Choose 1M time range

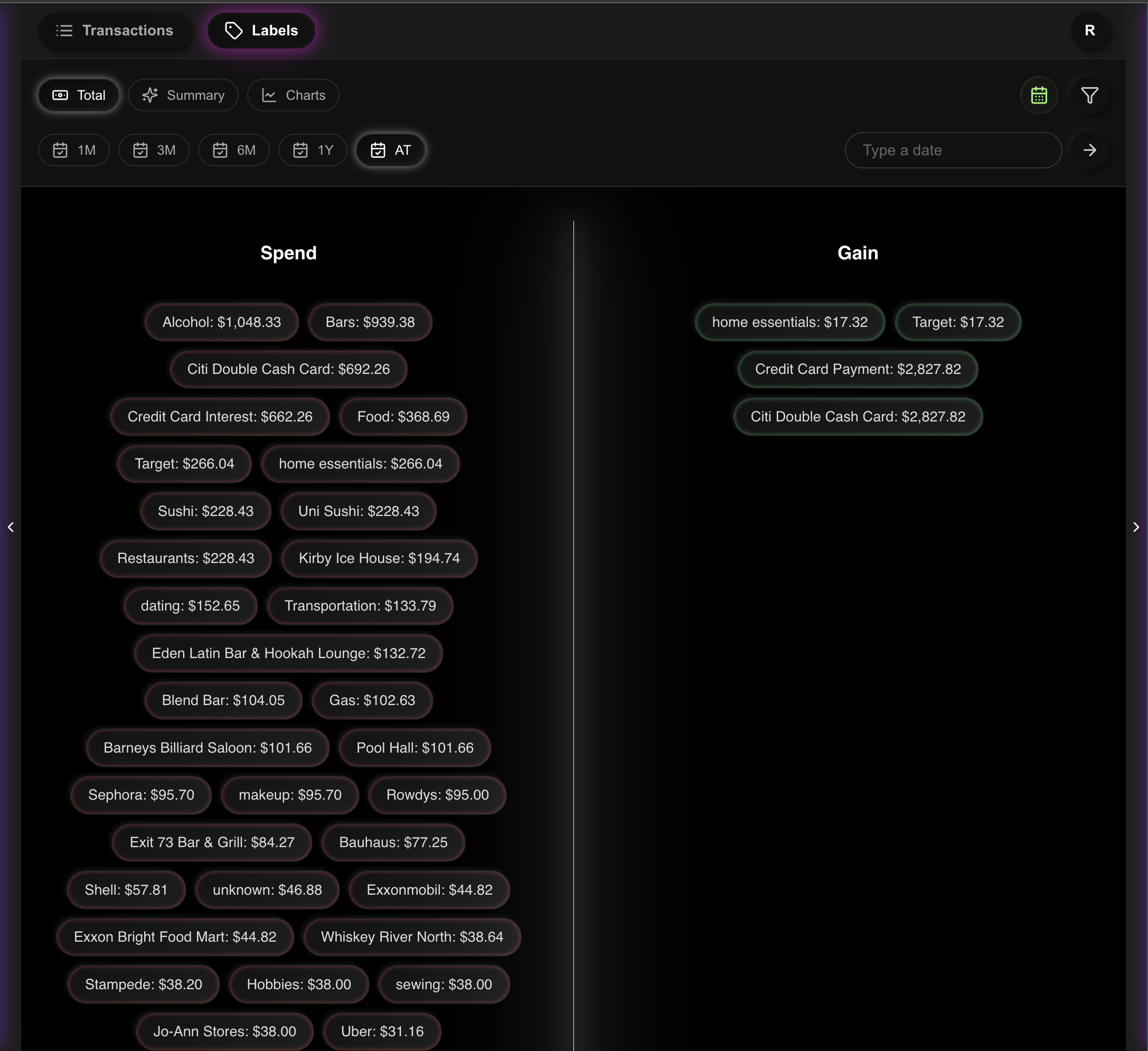click(74, 151)
